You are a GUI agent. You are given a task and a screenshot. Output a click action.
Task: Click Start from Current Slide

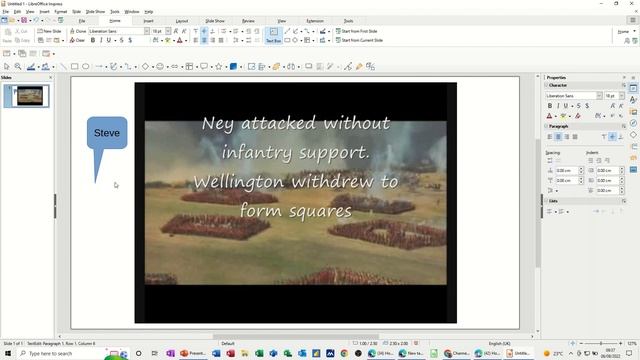pos(359,40)
